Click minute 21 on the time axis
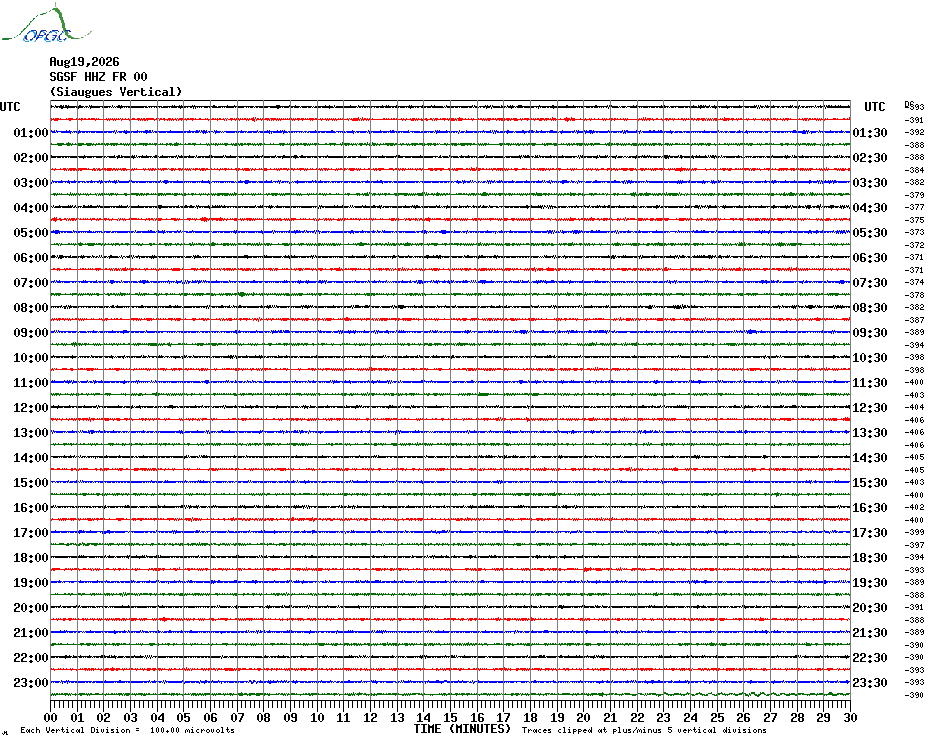 [x=611, y=717]
